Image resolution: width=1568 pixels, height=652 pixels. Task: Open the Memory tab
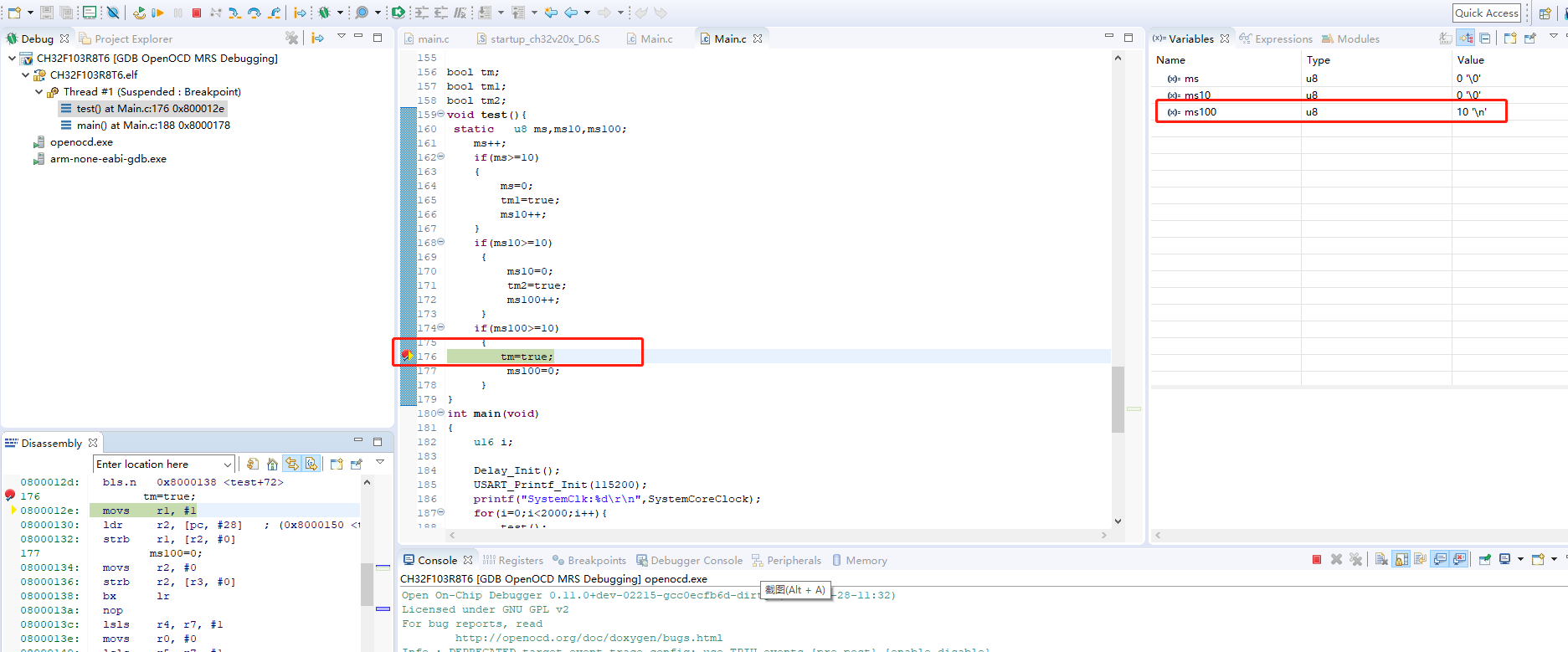point(859,560)
